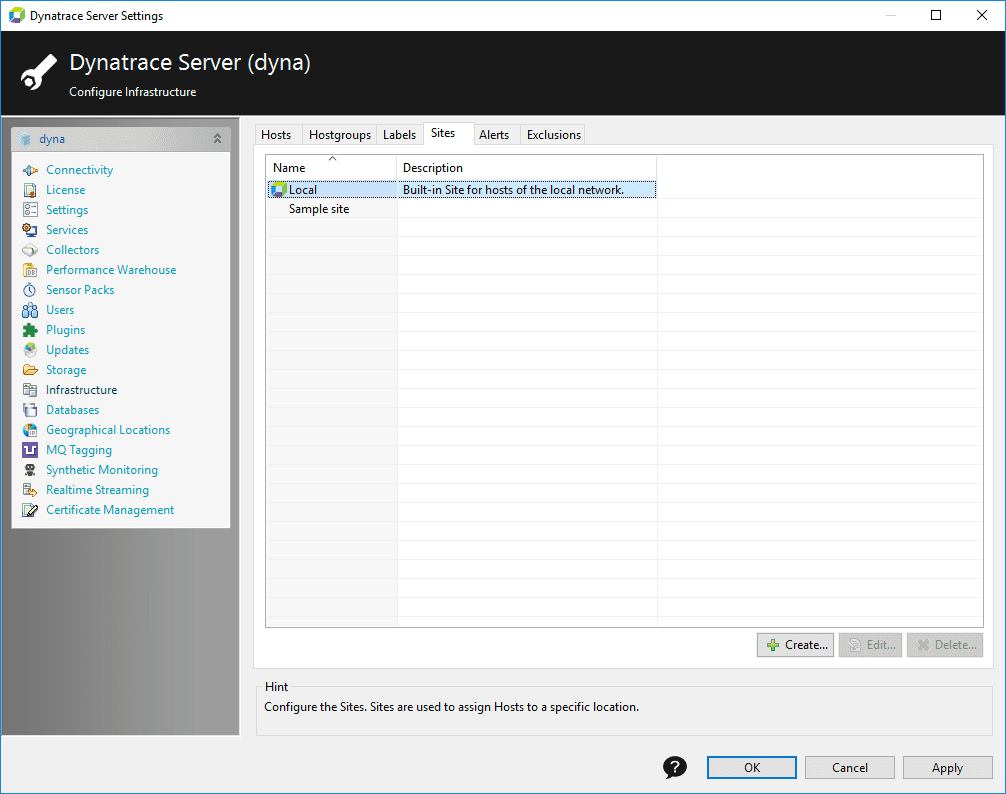Collapse the dyna sidebar section
Image resolution: width=1006 pixels, height=794 pixels.
pos(217,139)
